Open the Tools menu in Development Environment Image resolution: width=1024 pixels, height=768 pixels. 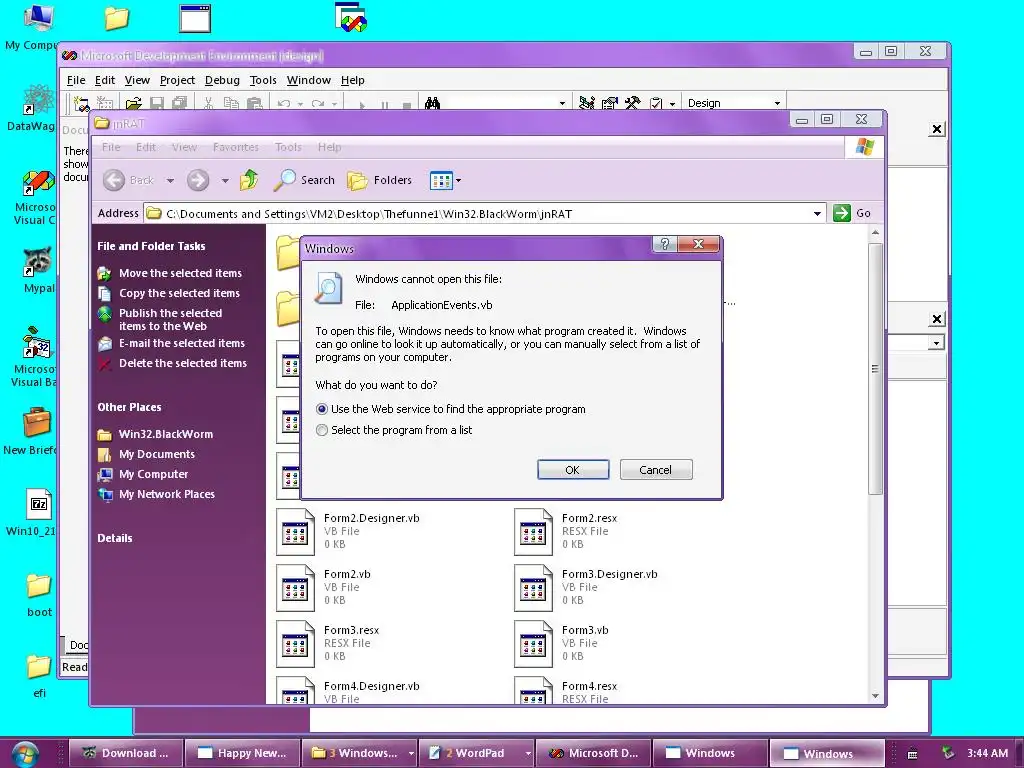(263, 80)
